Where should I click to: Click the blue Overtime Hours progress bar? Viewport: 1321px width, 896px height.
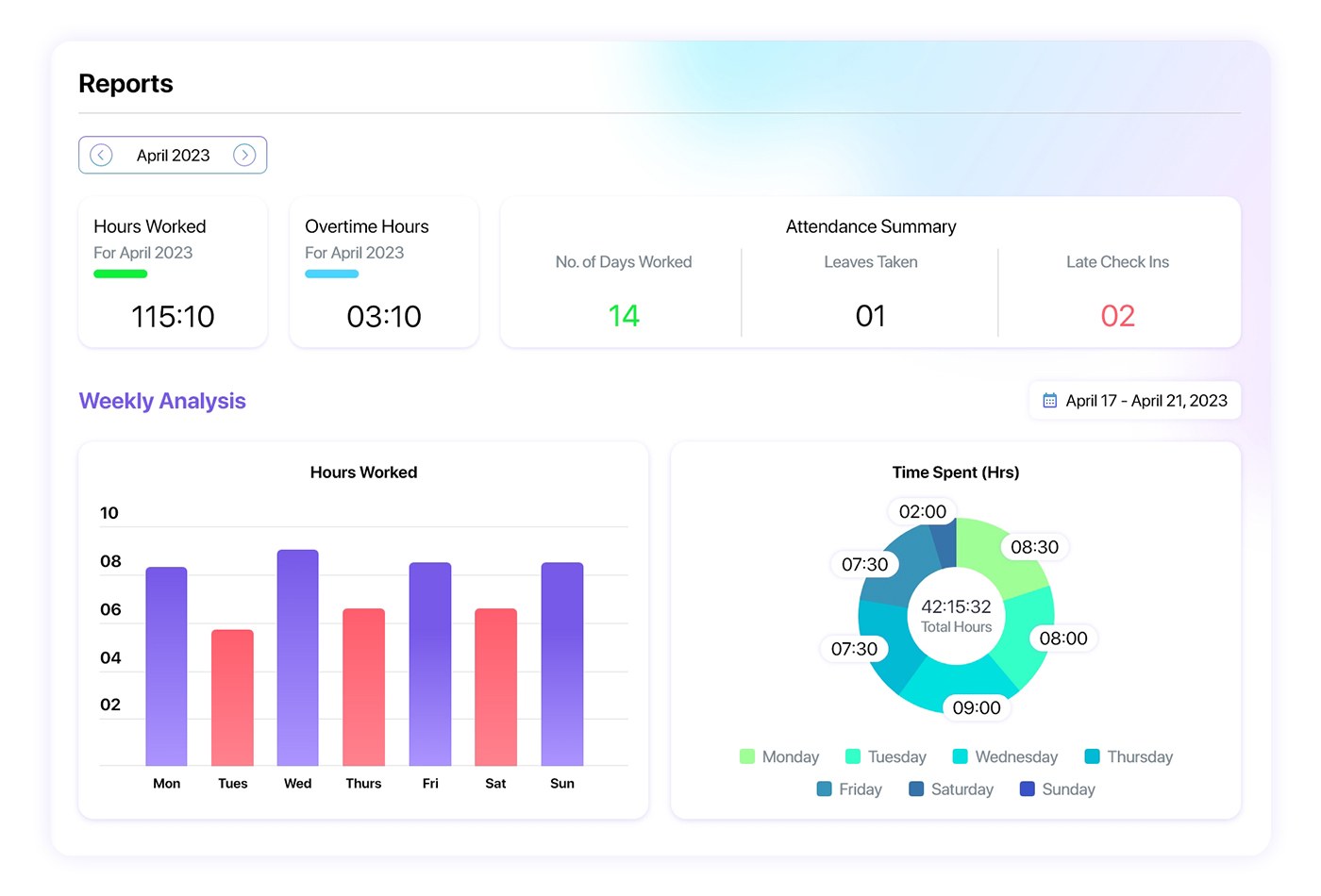(x=332, y=274)
